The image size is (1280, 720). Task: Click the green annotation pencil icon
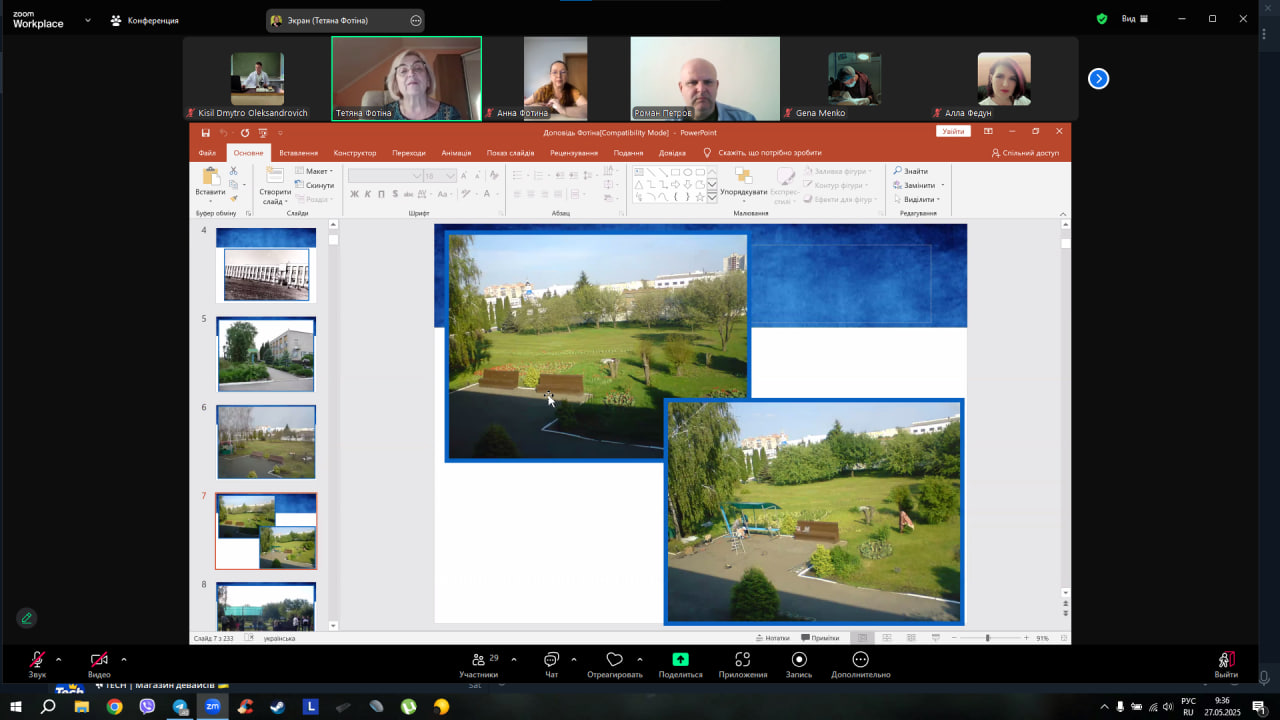(x=27, y=618)
